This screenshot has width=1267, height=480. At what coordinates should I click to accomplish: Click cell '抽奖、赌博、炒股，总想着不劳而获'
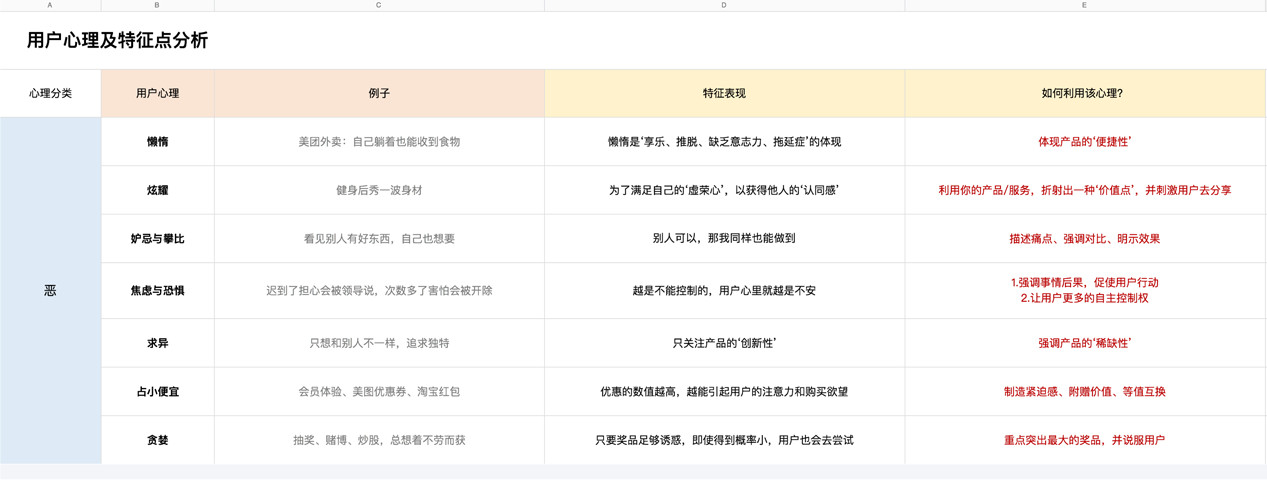(378, 440)
